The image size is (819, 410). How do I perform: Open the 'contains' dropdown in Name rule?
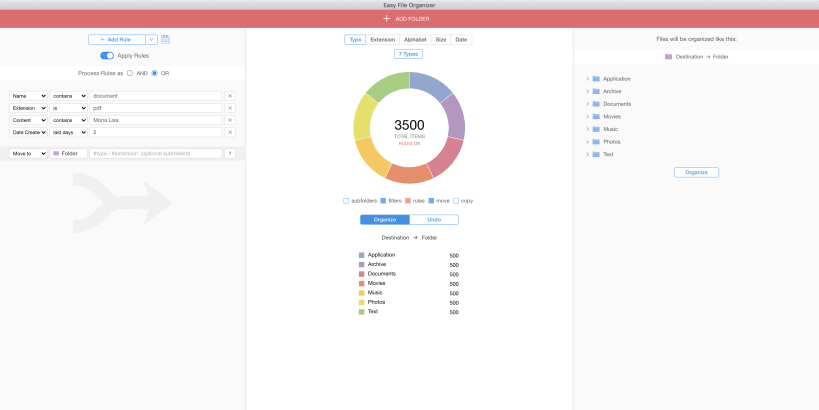[68, 96]
